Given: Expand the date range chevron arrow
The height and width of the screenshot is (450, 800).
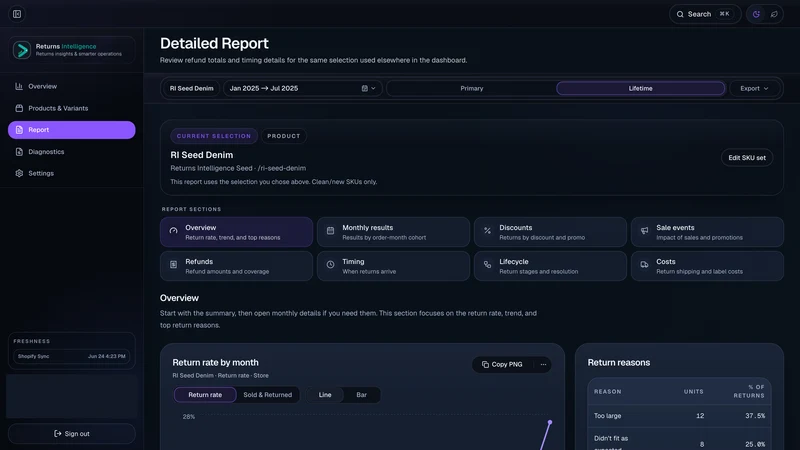Looking at the screenshot, I should 373,88.
